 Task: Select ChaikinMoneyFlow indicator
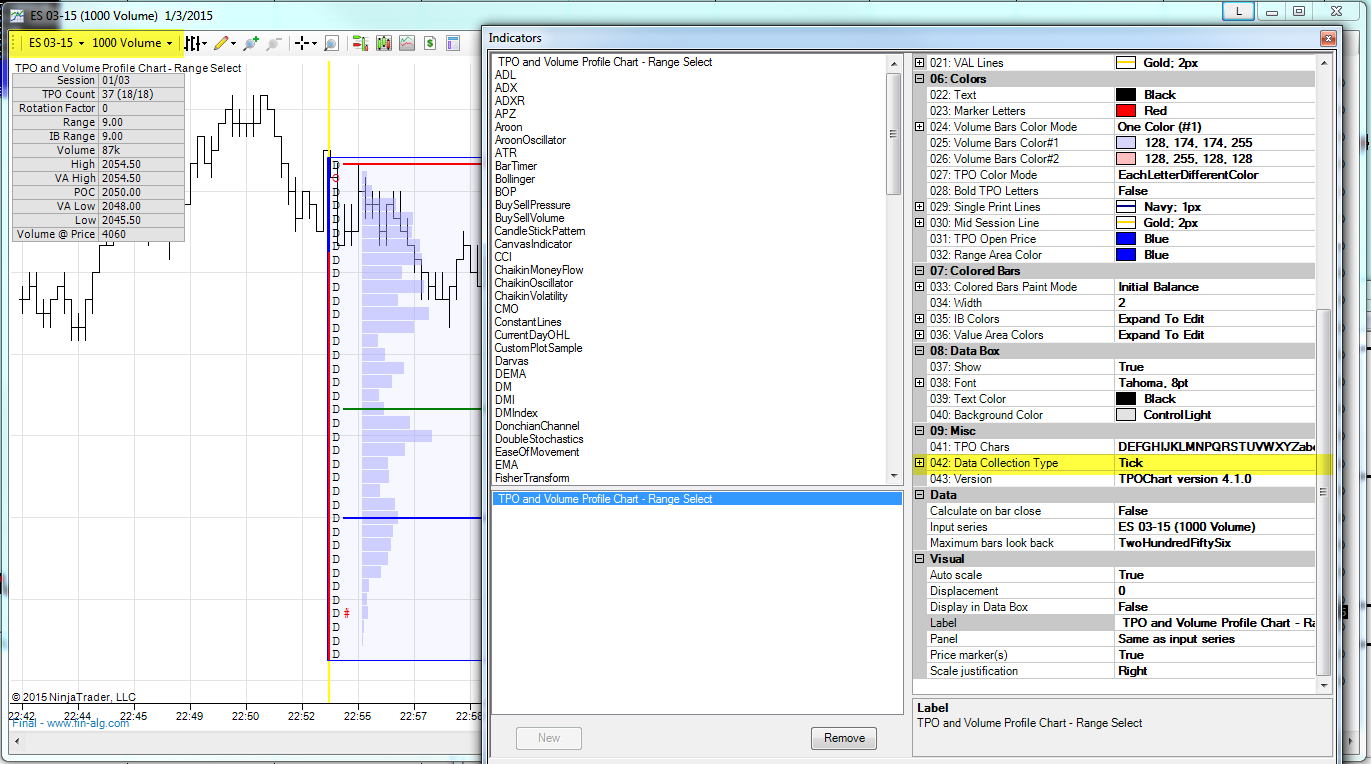click(539, 270)
